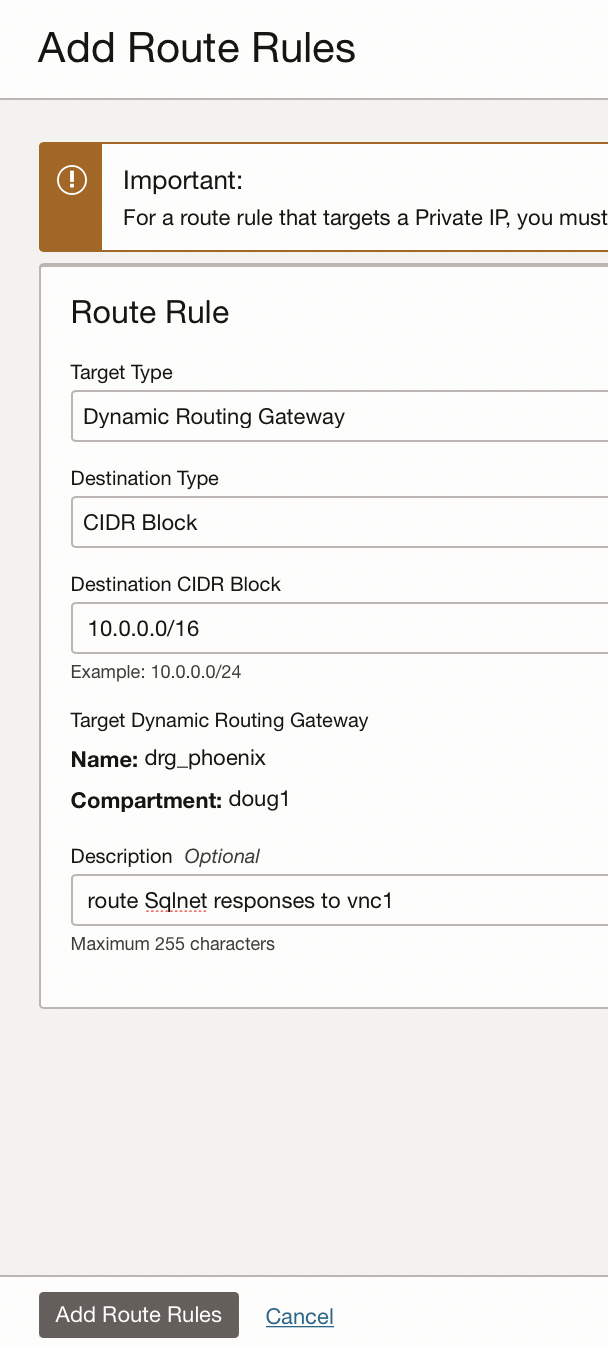608x1348 pixels.
Task: Click the Add Route Rules page title
Action: tap(197, 48)
